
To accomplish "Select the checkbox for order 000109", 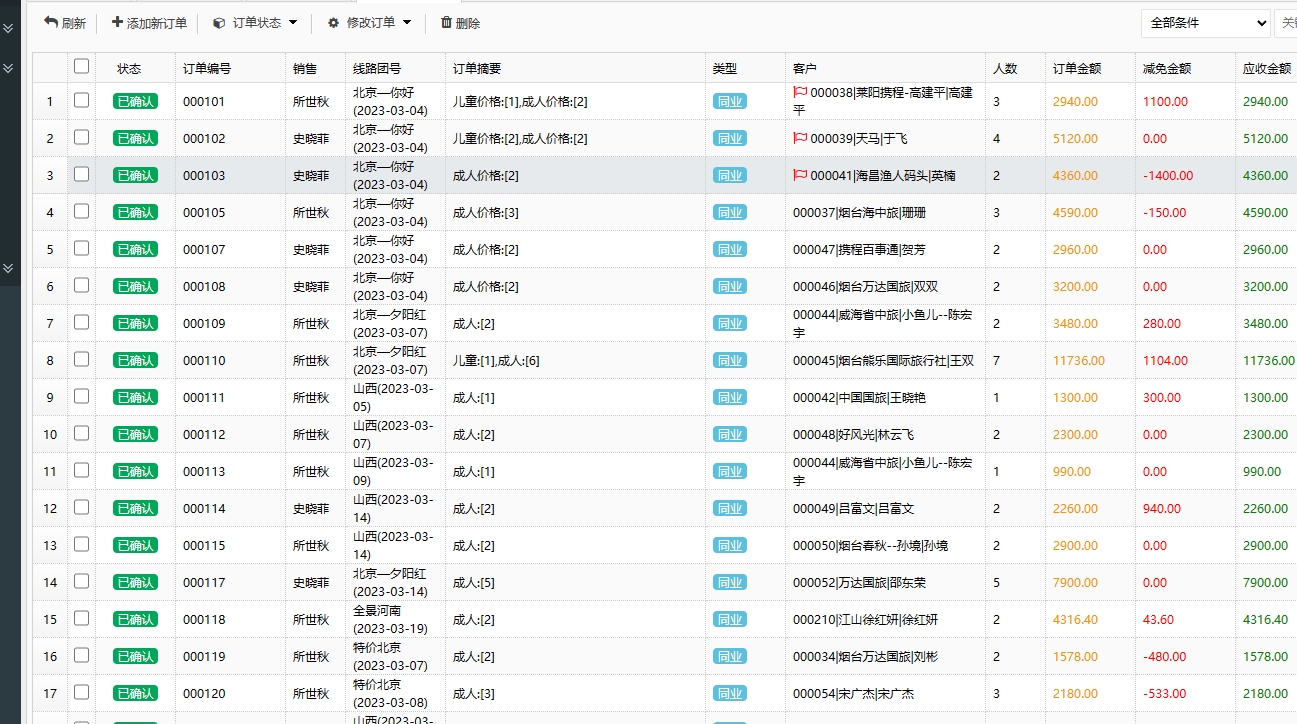I will [x=81, y=323].
